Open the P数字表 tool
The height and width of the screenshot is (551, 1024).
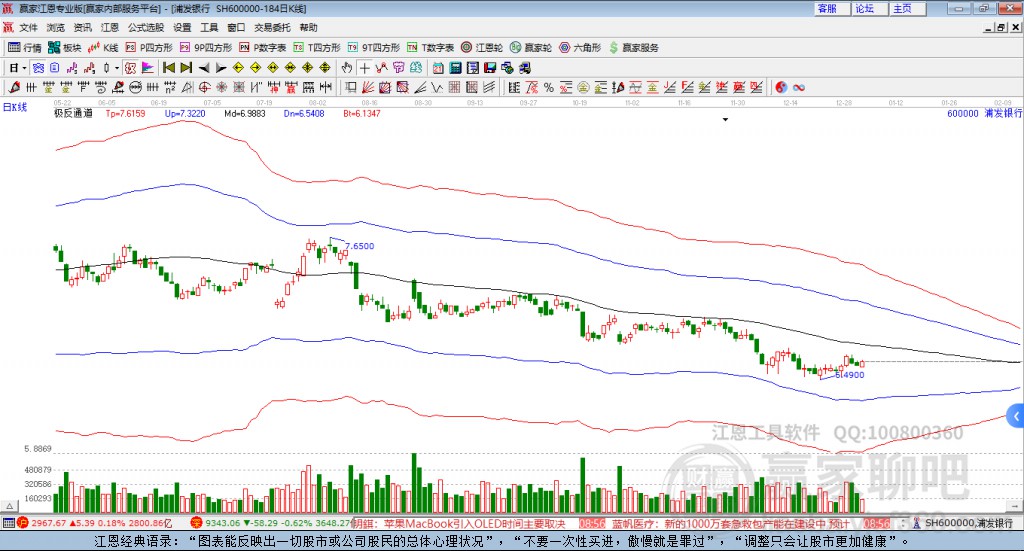pos(263,48)
